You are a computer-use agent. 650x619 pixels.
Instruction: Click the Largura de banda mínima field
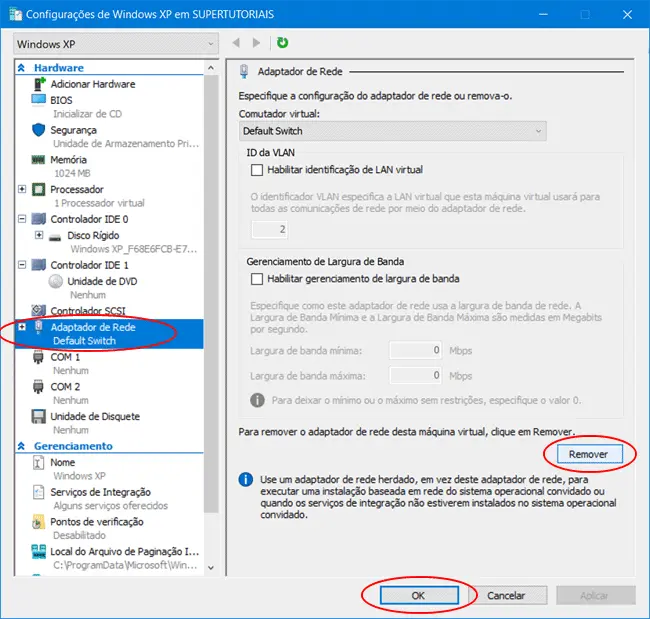coord(415,350)
